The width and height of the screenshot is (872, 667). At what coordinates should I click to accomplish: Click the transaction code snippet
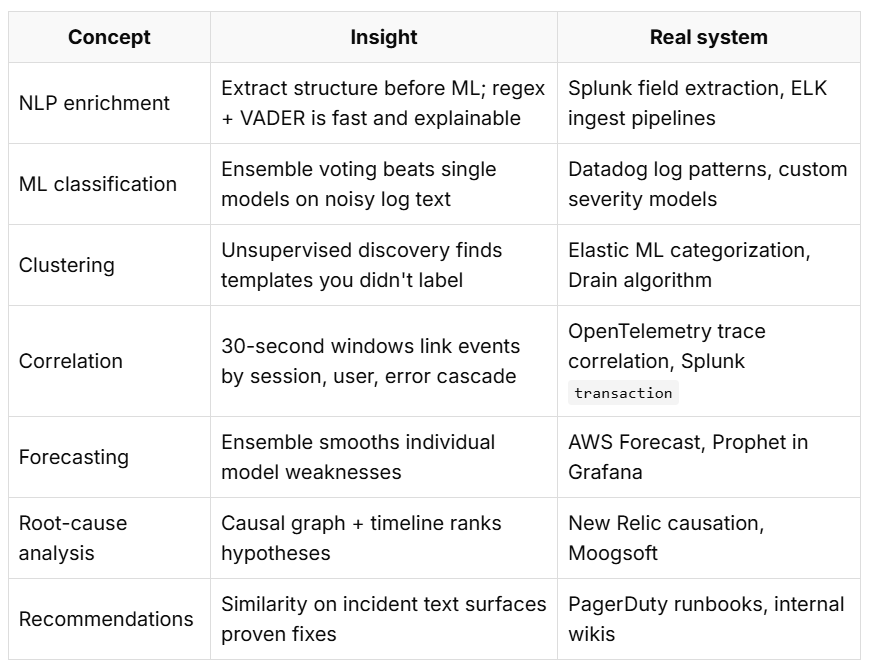(x=623, y=393)
